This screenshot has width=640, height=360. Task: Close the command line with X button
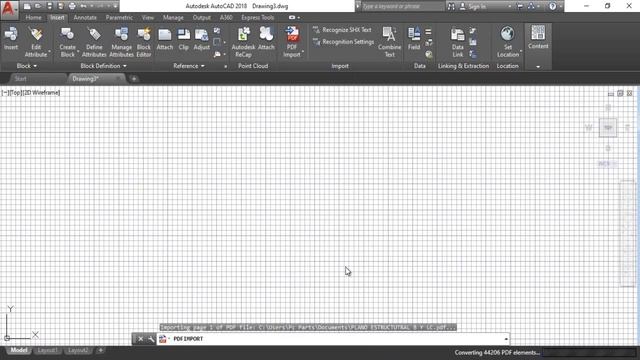coord(140,339)
